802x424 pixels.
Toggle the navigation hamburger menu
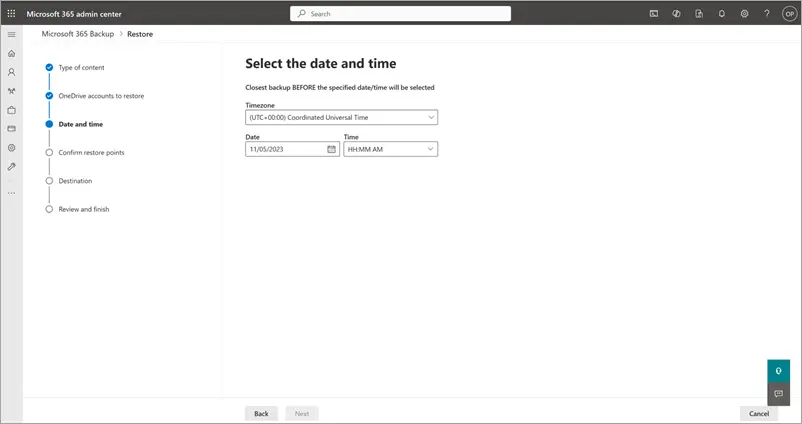(x=11, y=34)
